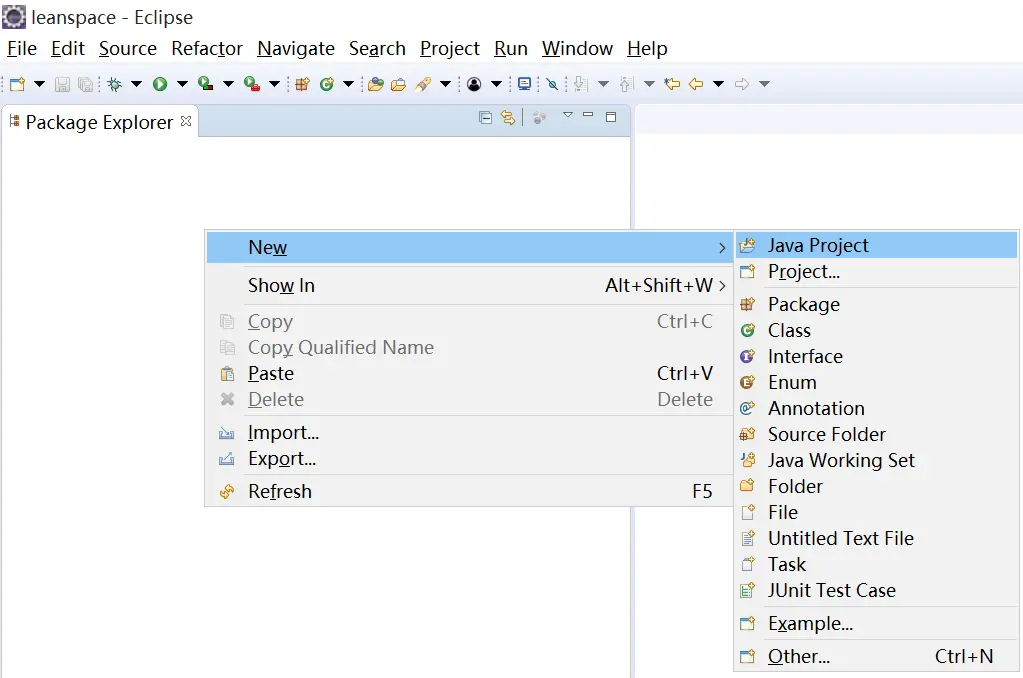
Task: Select Class in the New submenu
Action: pyautogui.click(x=876, y=330)
